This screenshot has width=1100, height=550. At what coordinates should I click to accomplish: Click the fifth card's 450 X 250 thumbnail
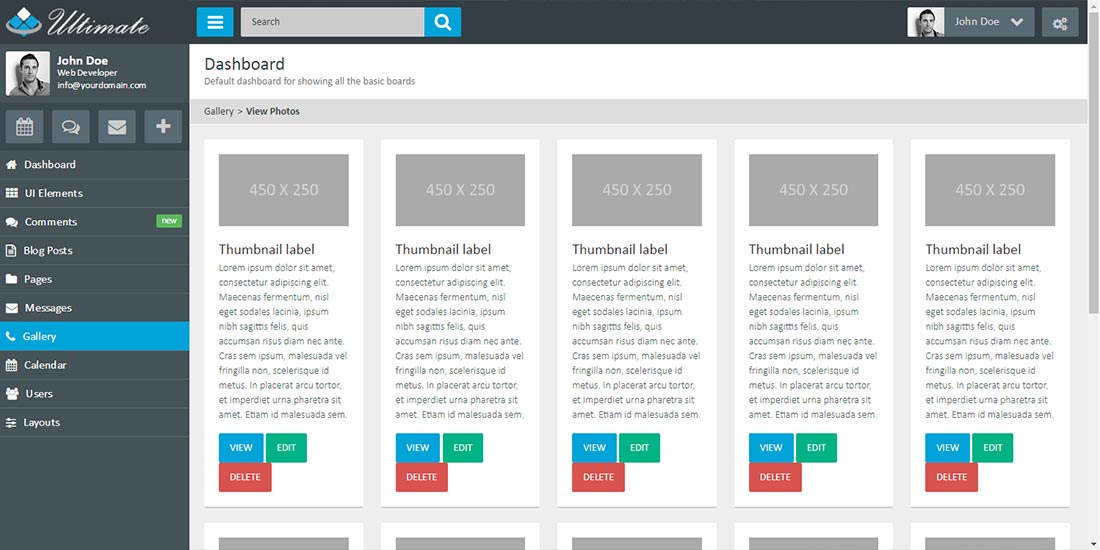tap(990, 190)
